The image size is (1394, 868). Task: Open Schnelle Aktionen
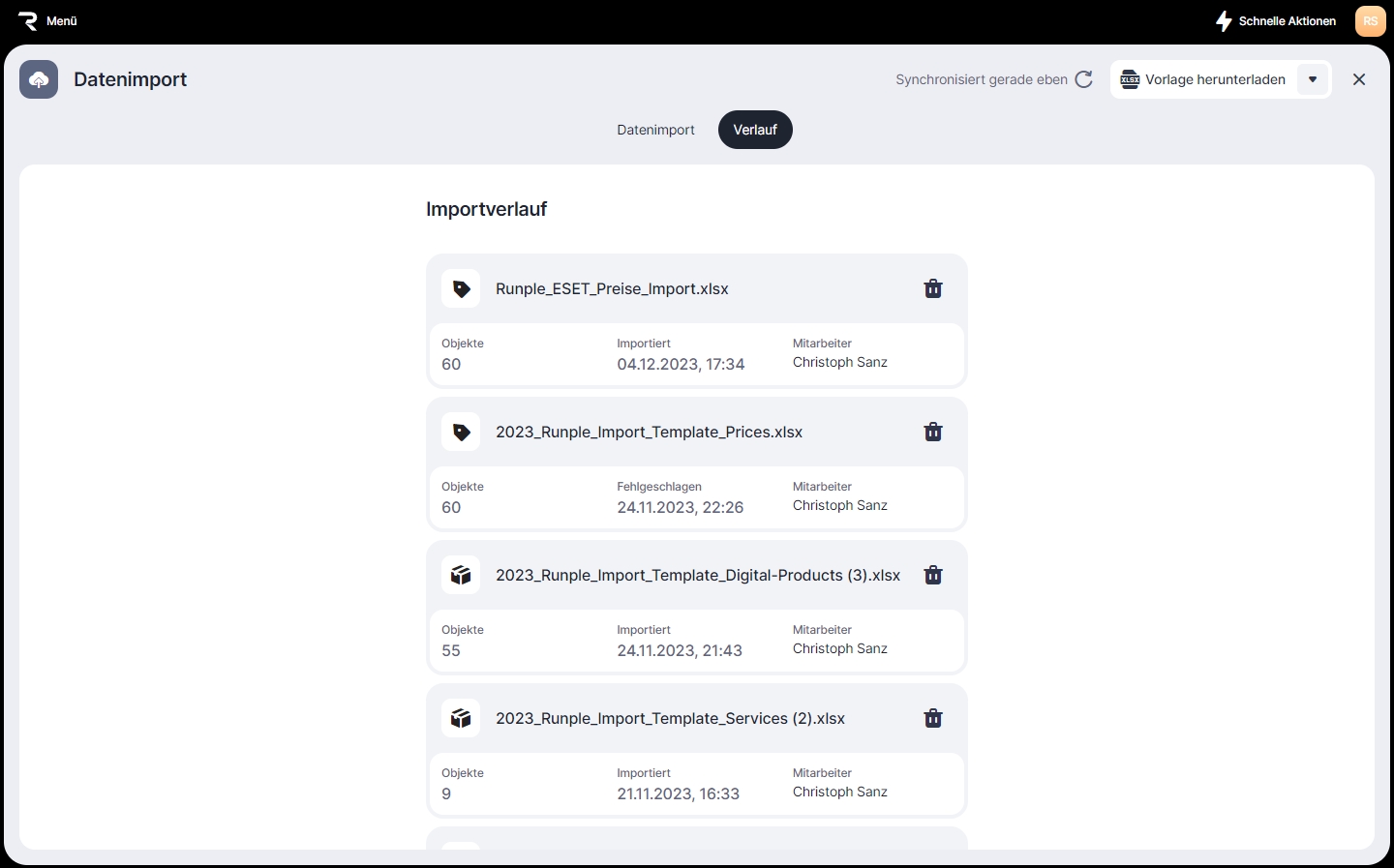1276,20
